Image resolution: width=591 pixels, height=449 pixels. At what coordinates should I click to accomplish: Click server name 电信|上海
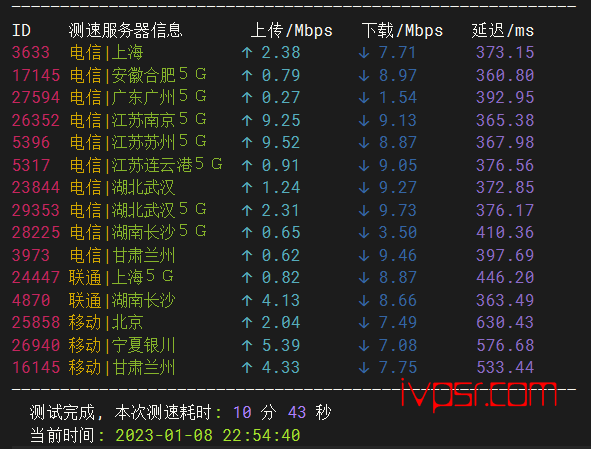tap(106, 52)
